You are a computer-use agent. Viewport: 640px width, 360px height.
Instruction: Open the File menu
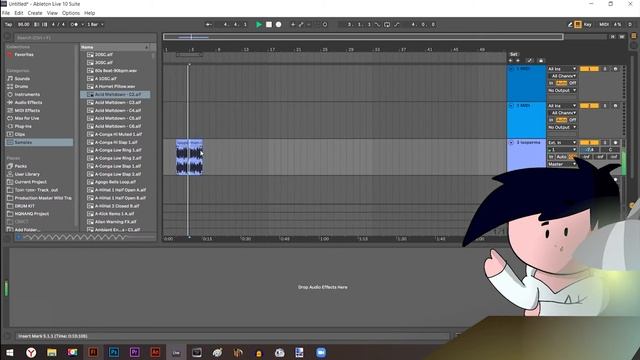[x=6, y=13]
